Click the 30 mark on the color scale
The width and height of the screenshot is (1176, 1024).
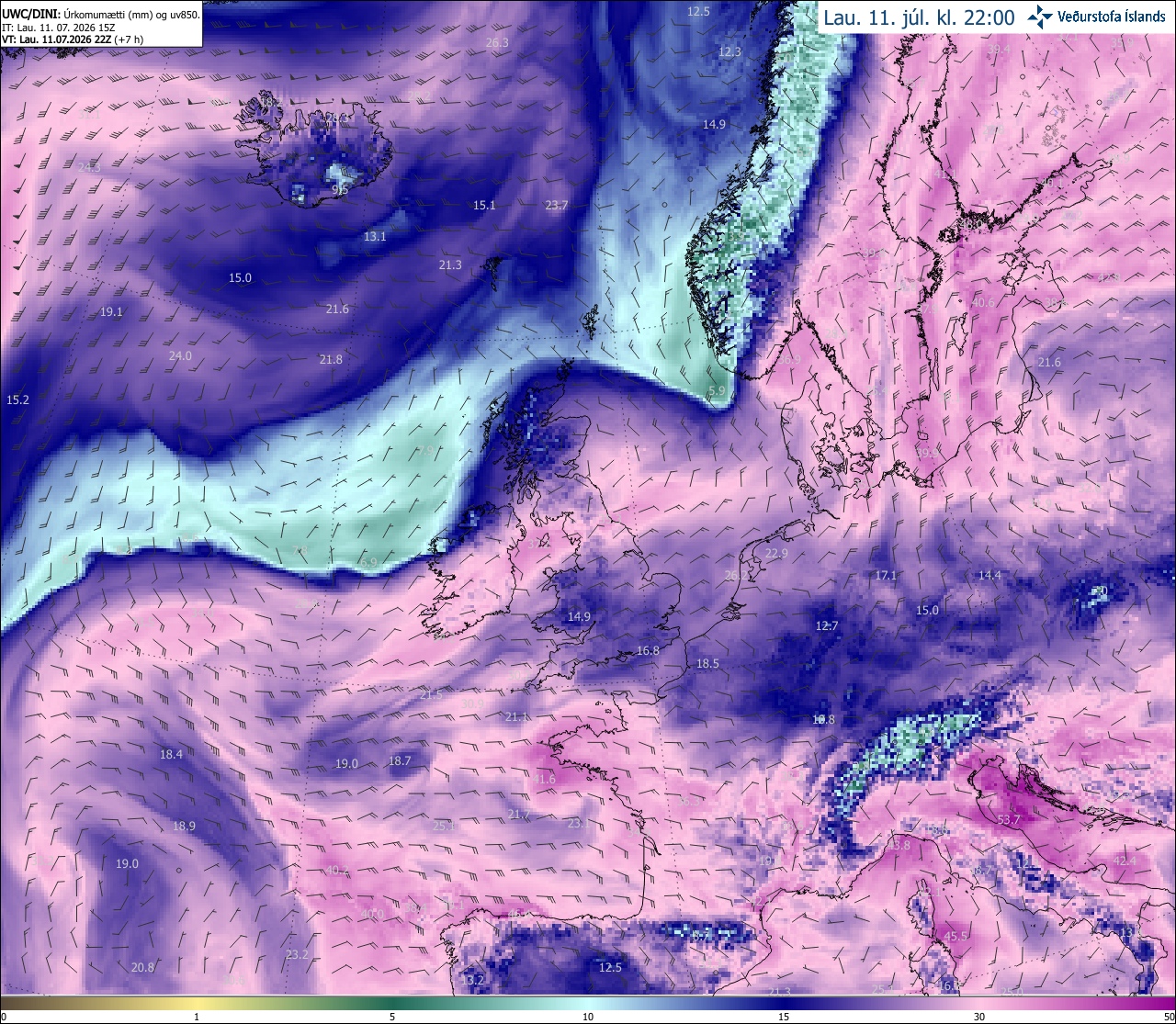979,1017
